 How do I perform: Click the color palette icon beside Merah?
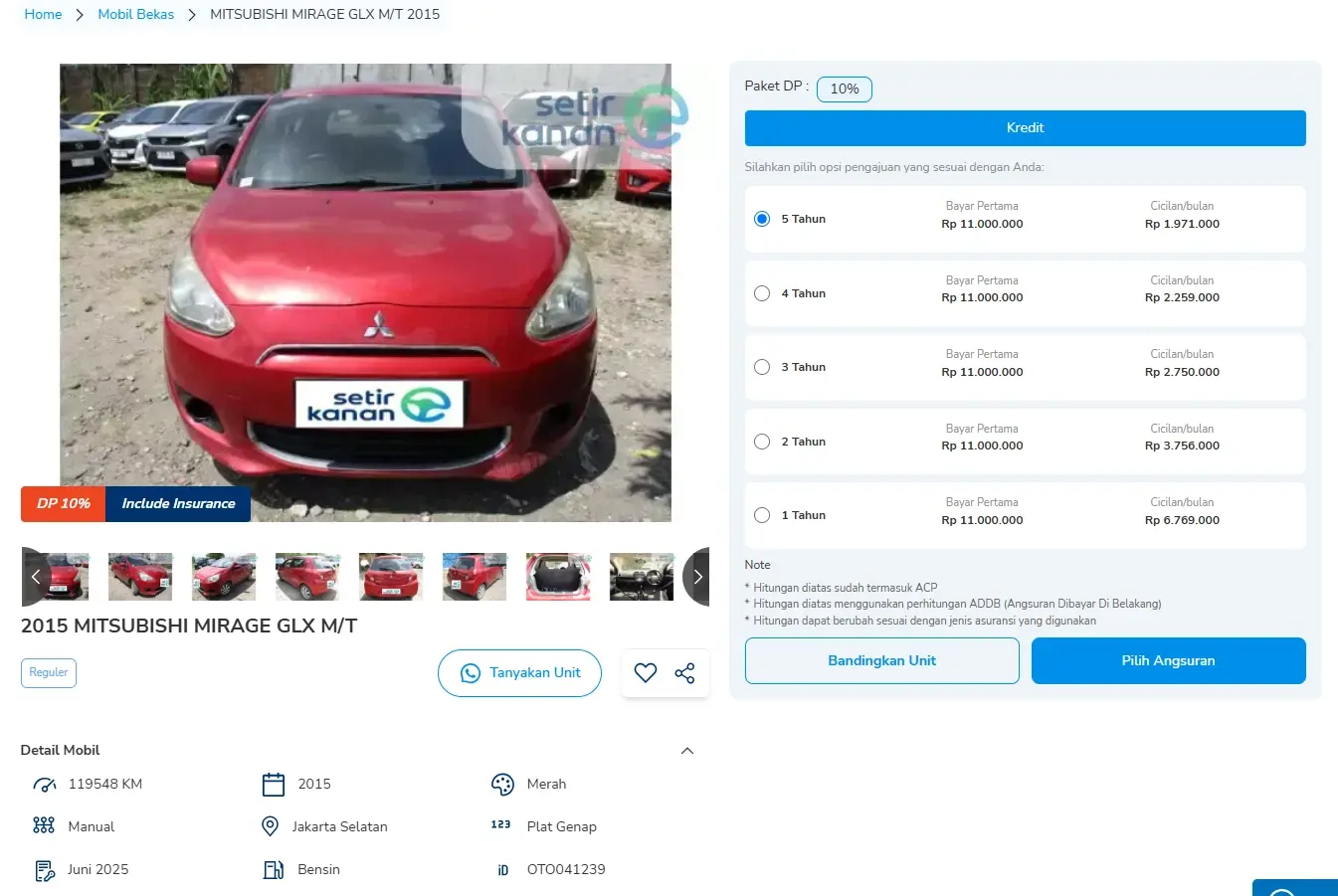pos(502,785)
